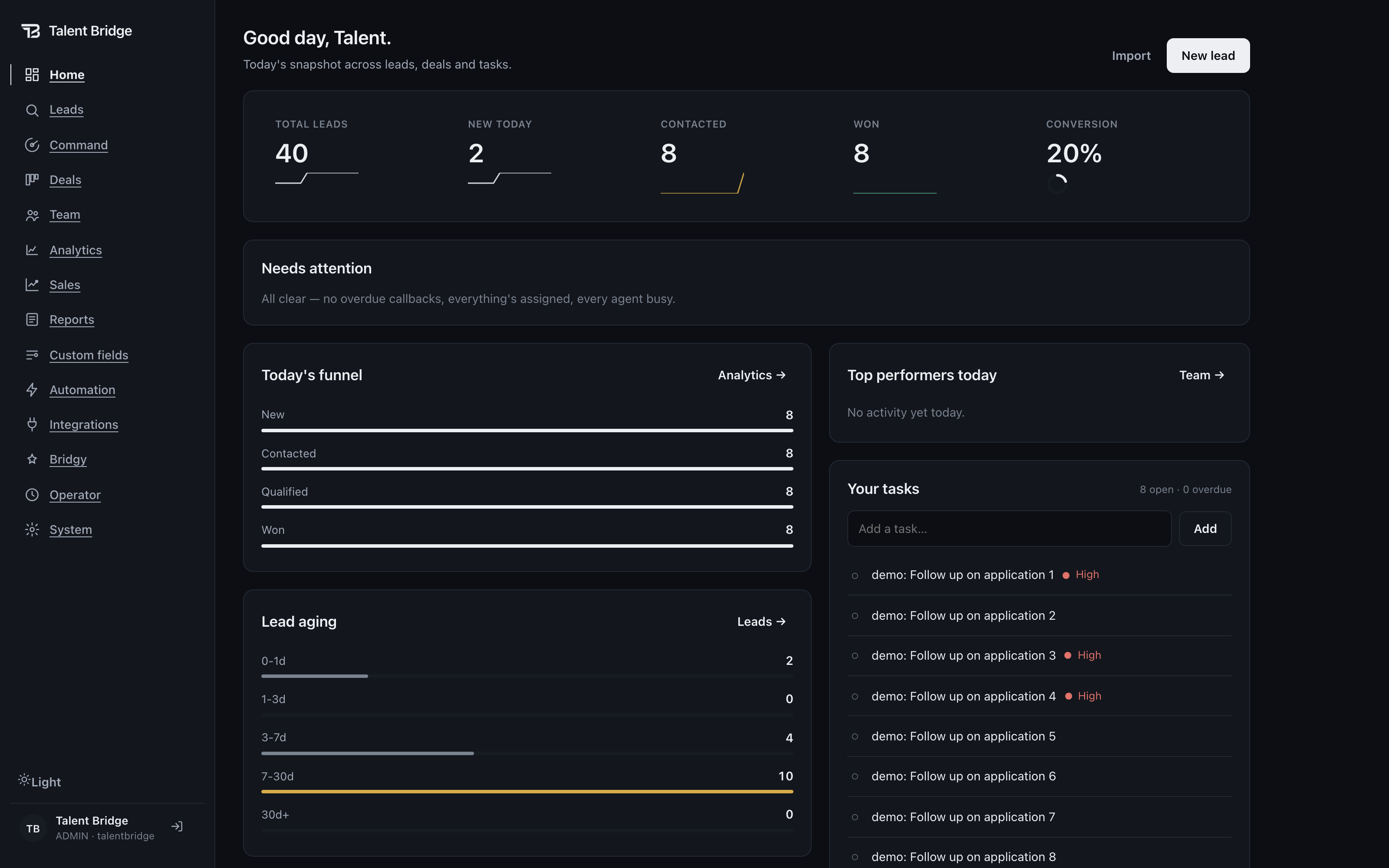Click the Sales trending chart icon
The height and width of the screenshot is (868, 1389).
click(x=32, y=285)
